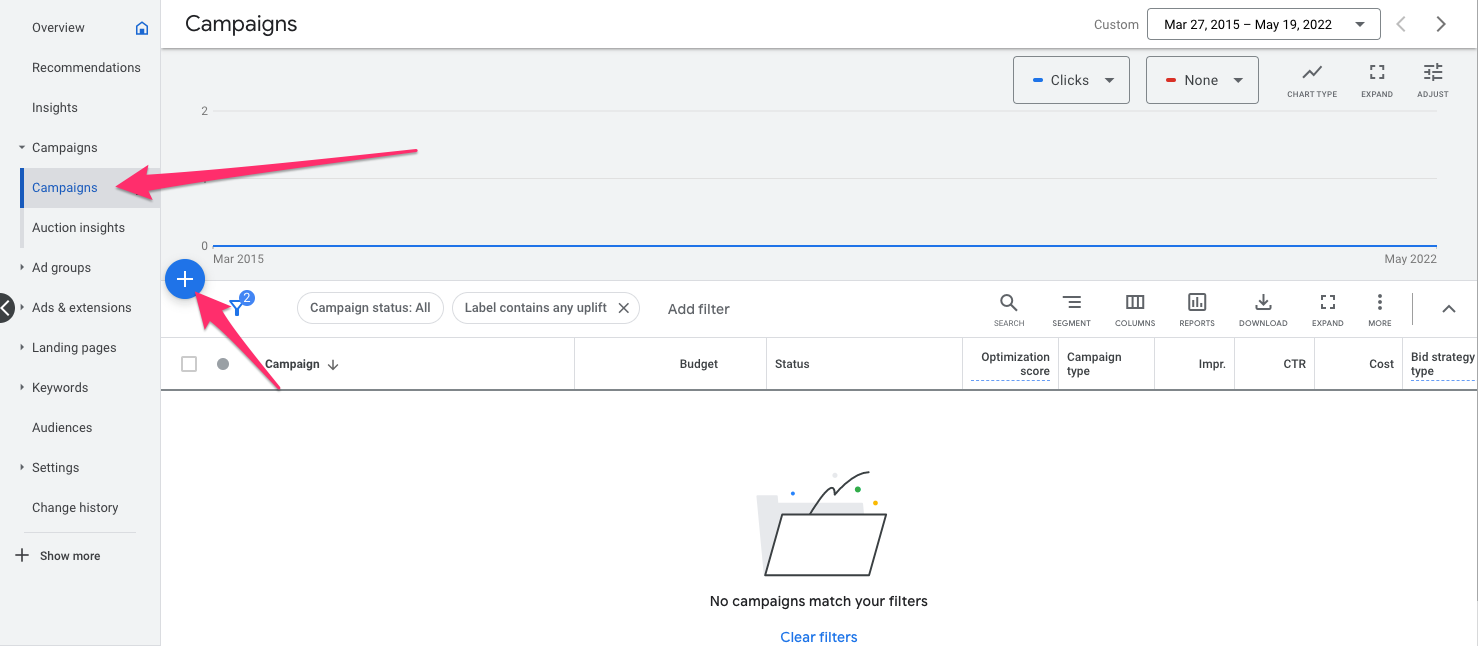Click the status dot column header
1478x646 pixels.
(223, 364)
